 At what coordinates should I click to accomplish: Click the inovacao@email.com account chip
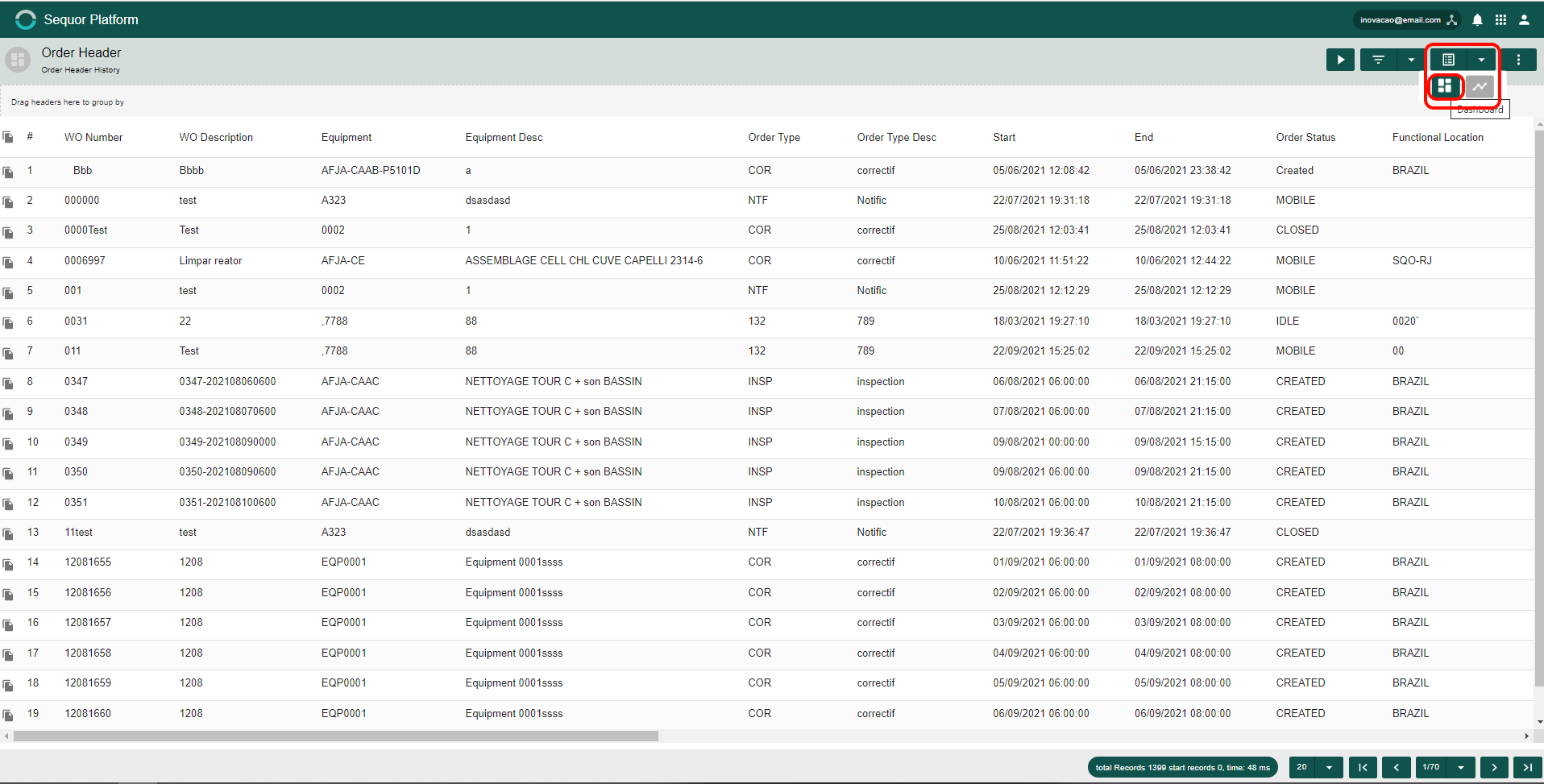click(x=1407, y=20)
